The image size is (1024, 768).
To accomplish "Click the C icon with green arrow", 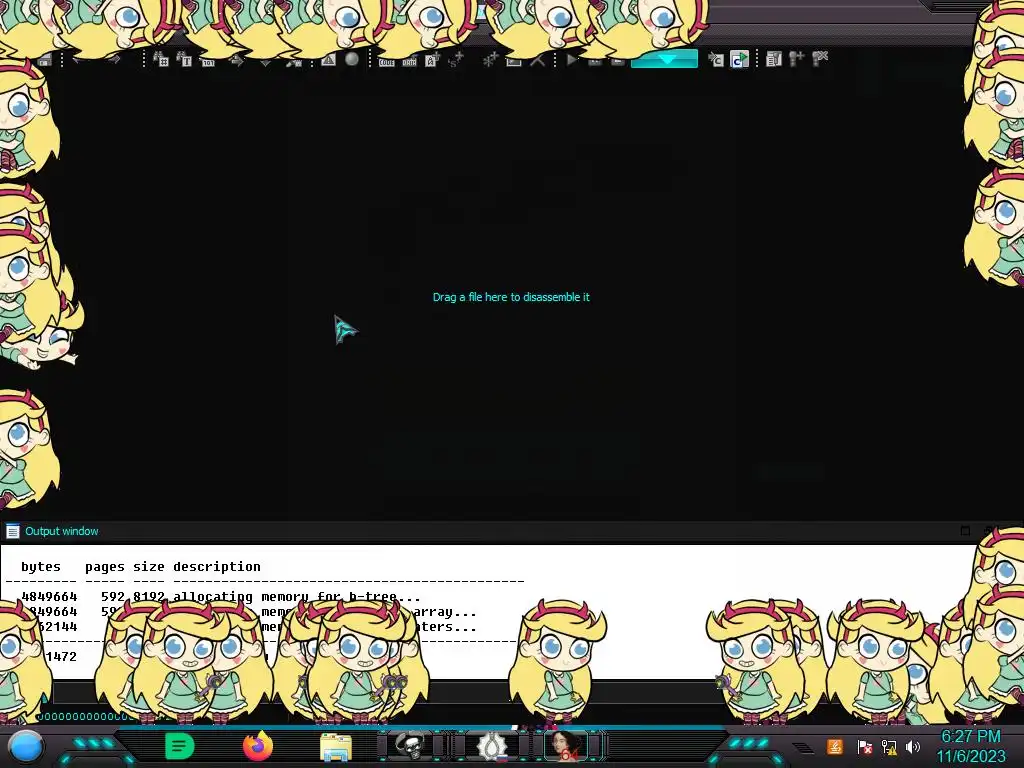I will [739, 59].
